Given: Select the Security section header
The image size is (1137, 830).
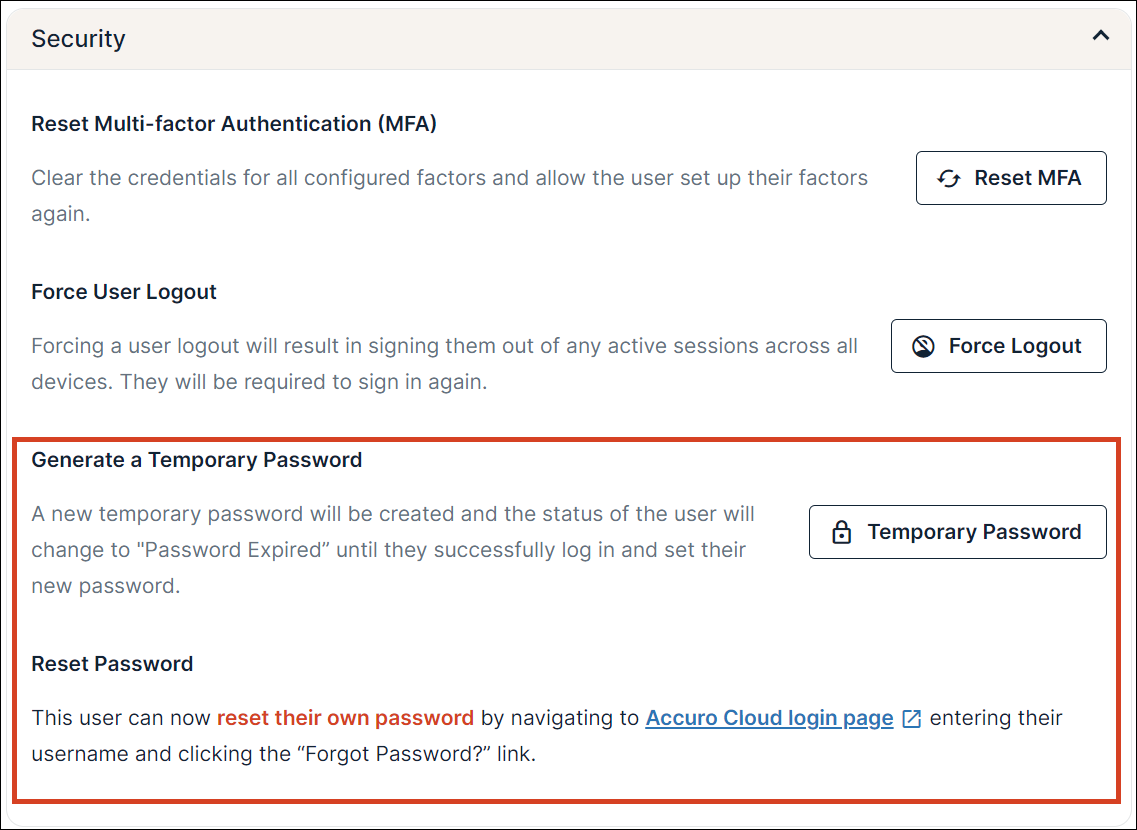Looking at the screenshot, I should coord(79,38).
